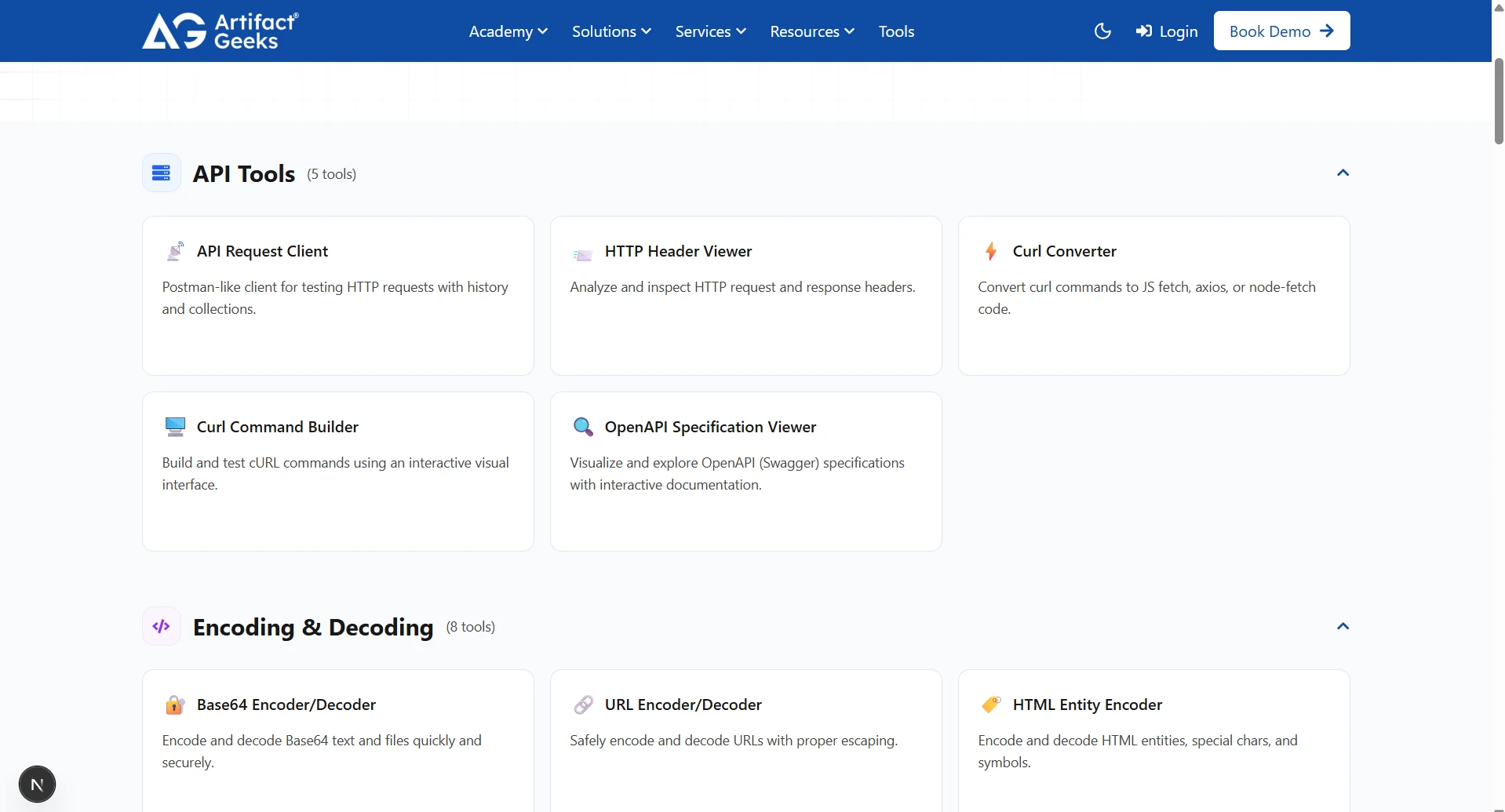The image size is (1505, 812).
Task: Select the API Request Client tool icon
Action: [x=175, y=251]
